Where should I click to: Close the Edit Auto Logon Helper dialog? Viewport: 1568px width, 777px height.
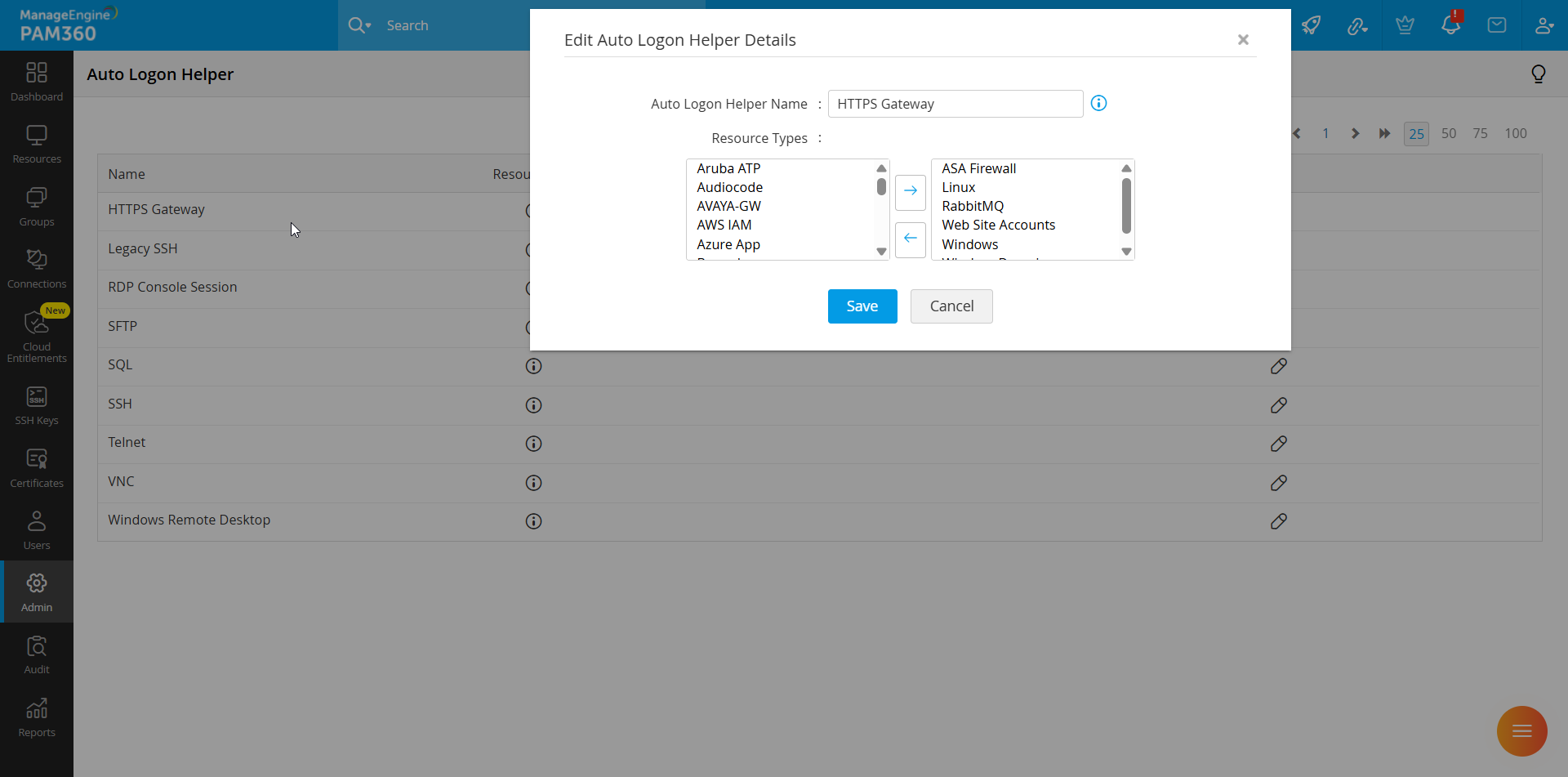(x=1243, y=40)
